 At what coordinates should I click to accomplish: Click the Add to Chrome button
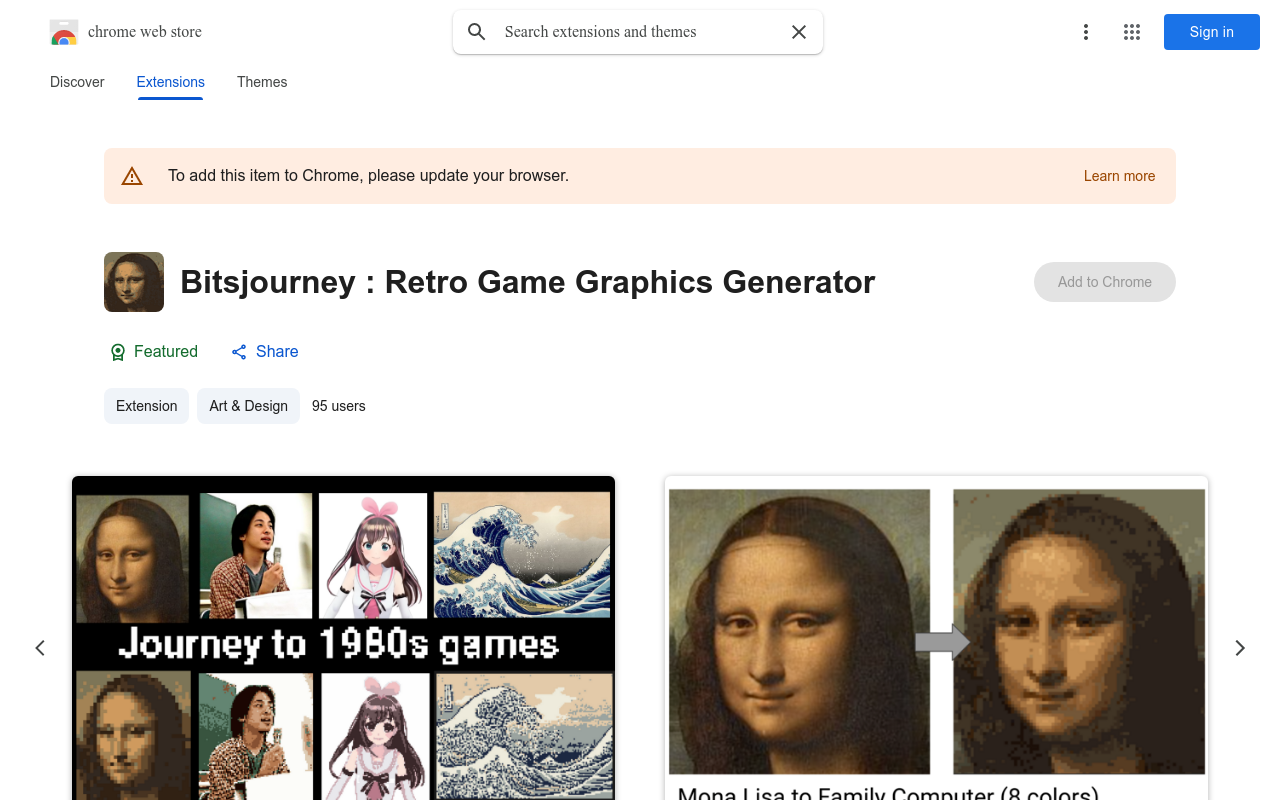1104,282
